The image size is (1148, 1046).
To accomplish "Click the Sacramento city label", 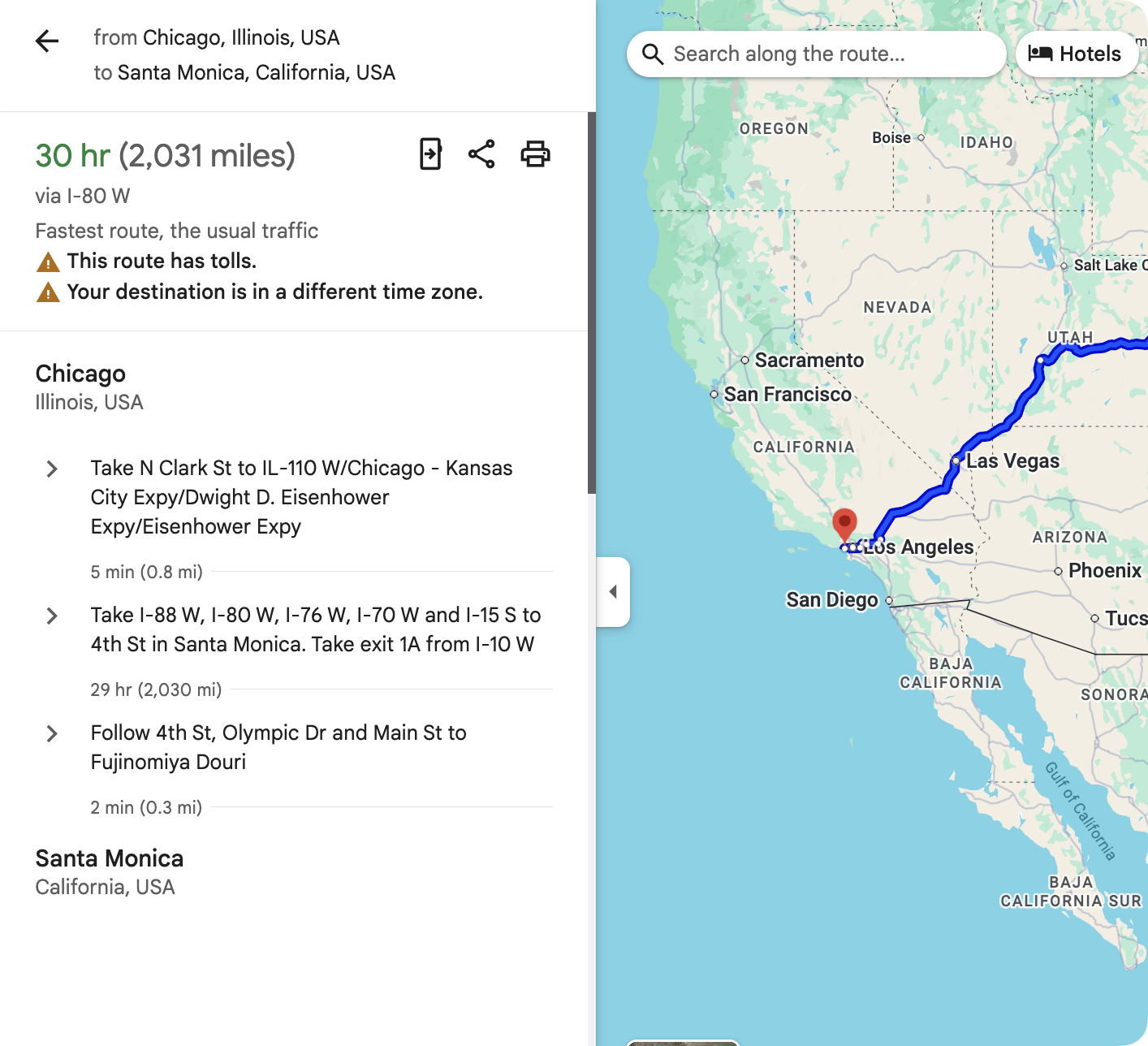I will coord(809,361).
